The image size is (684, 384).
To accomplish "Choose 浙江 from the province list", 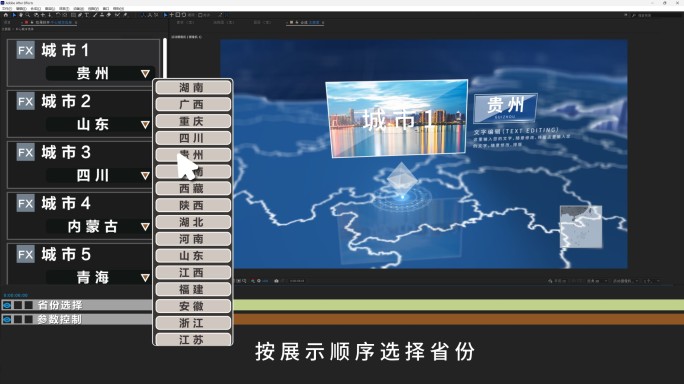I will click(x=193, y=323).
